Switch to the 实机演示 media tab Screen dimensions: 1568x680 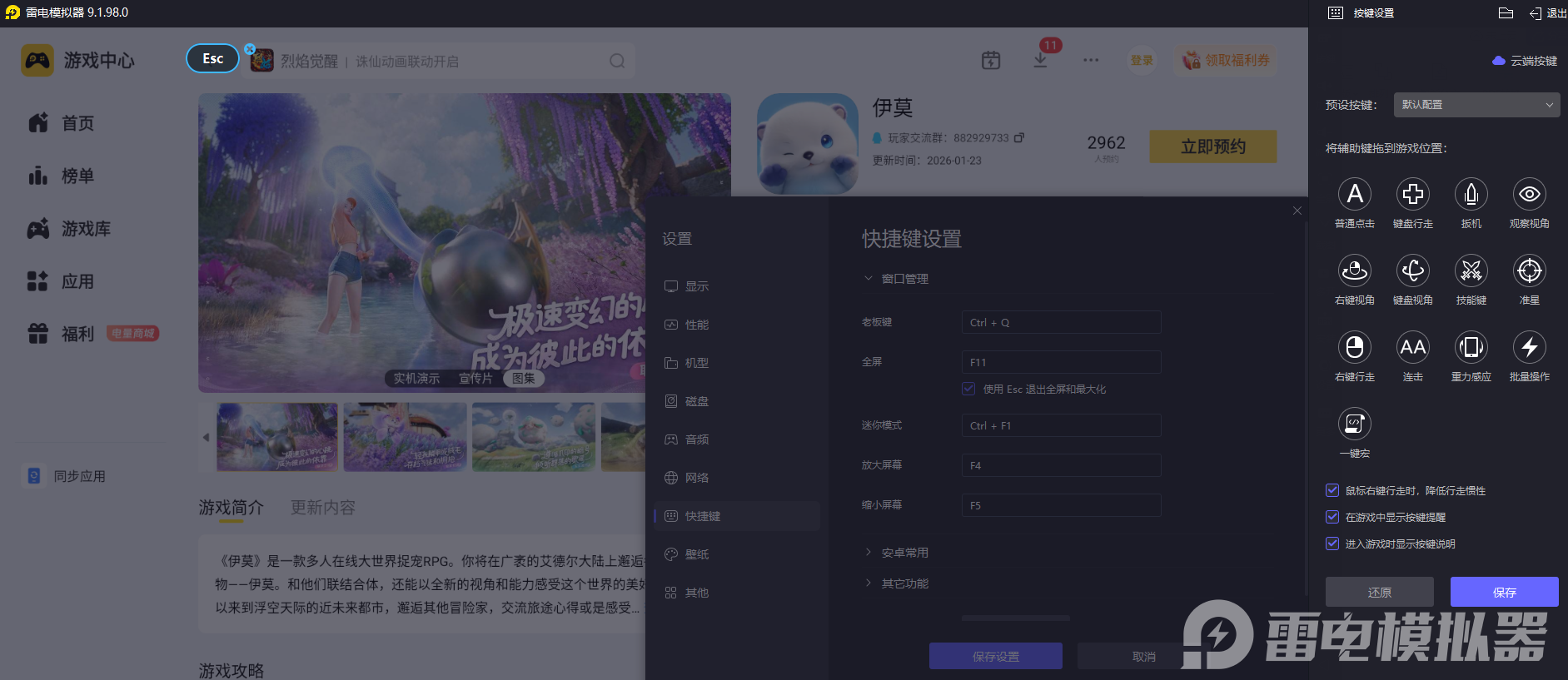pyautogui.click(x=416, y=378)
